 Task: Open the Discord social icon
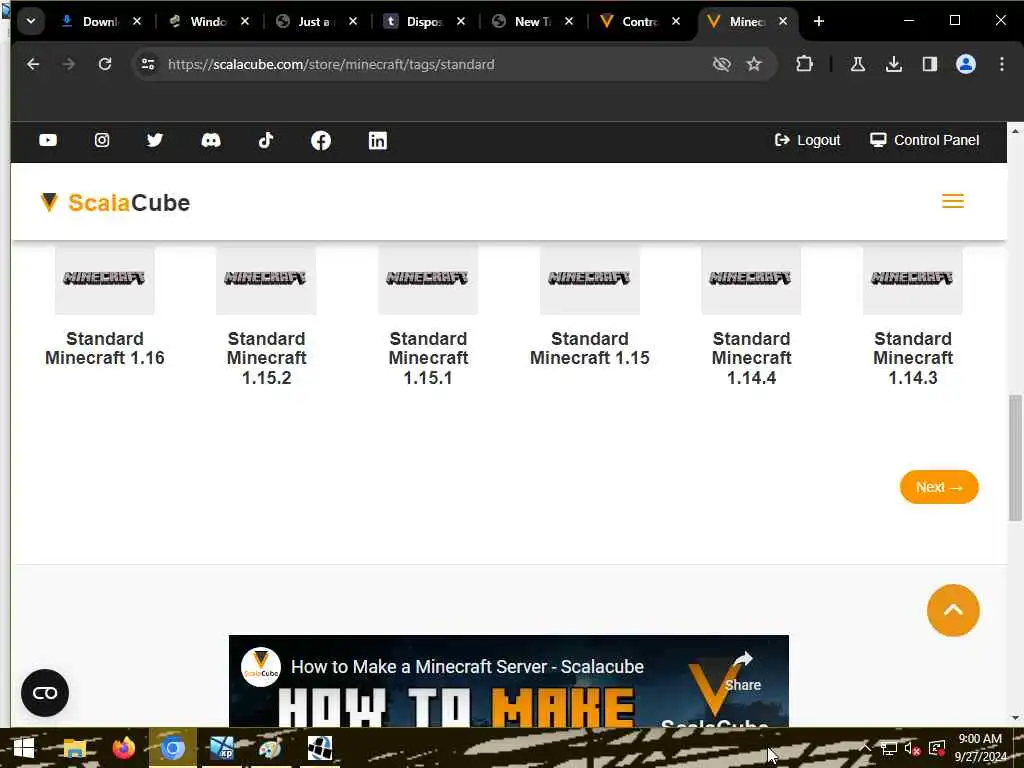[210, 140]
